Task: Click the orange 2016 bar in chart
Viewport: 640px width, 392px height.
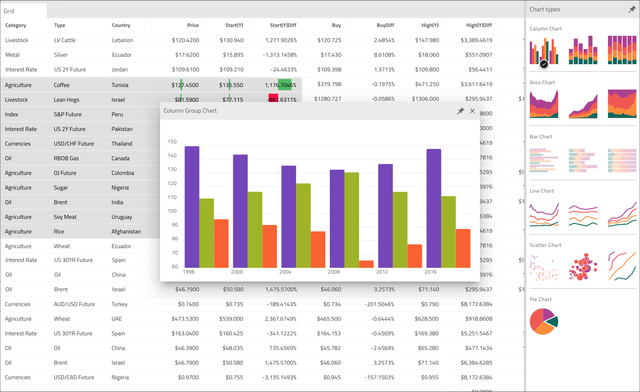Action: point(463,248)
